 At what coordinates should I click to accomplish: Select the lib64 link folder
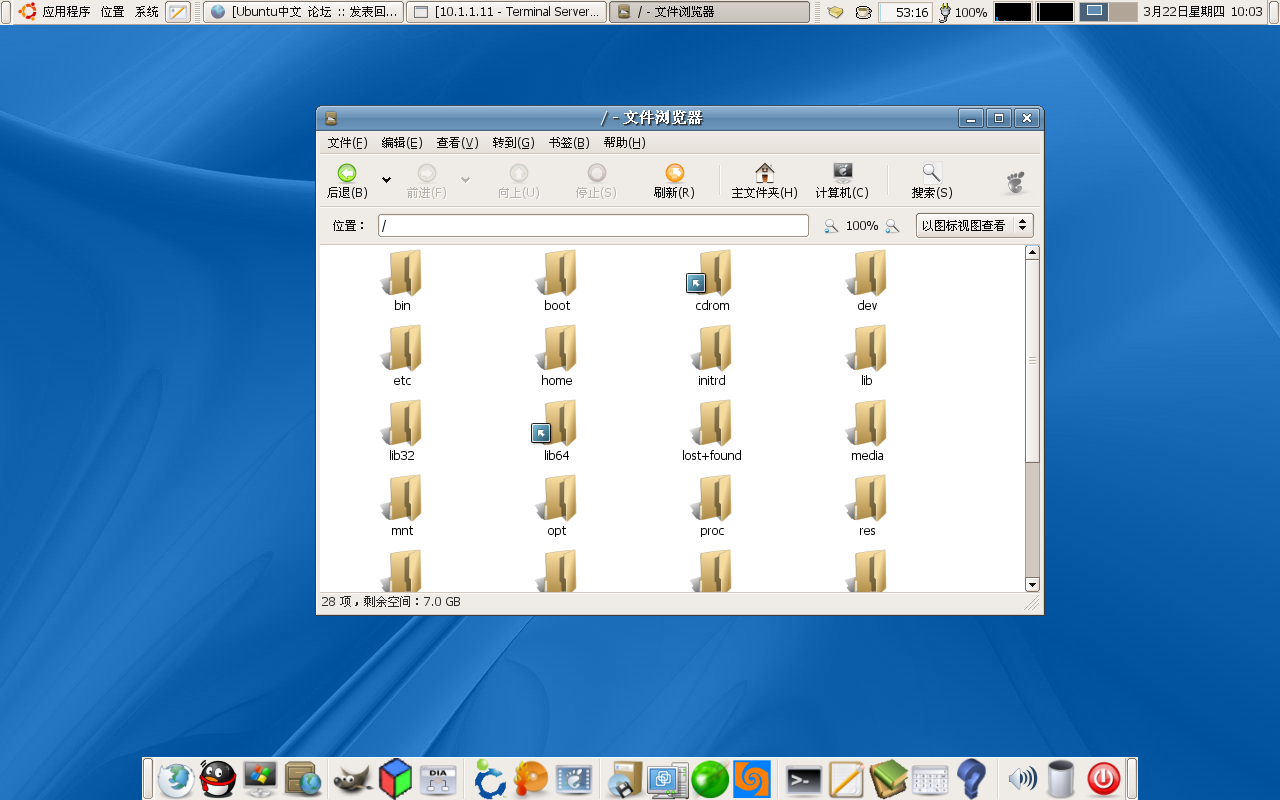(x=556, y=423)
